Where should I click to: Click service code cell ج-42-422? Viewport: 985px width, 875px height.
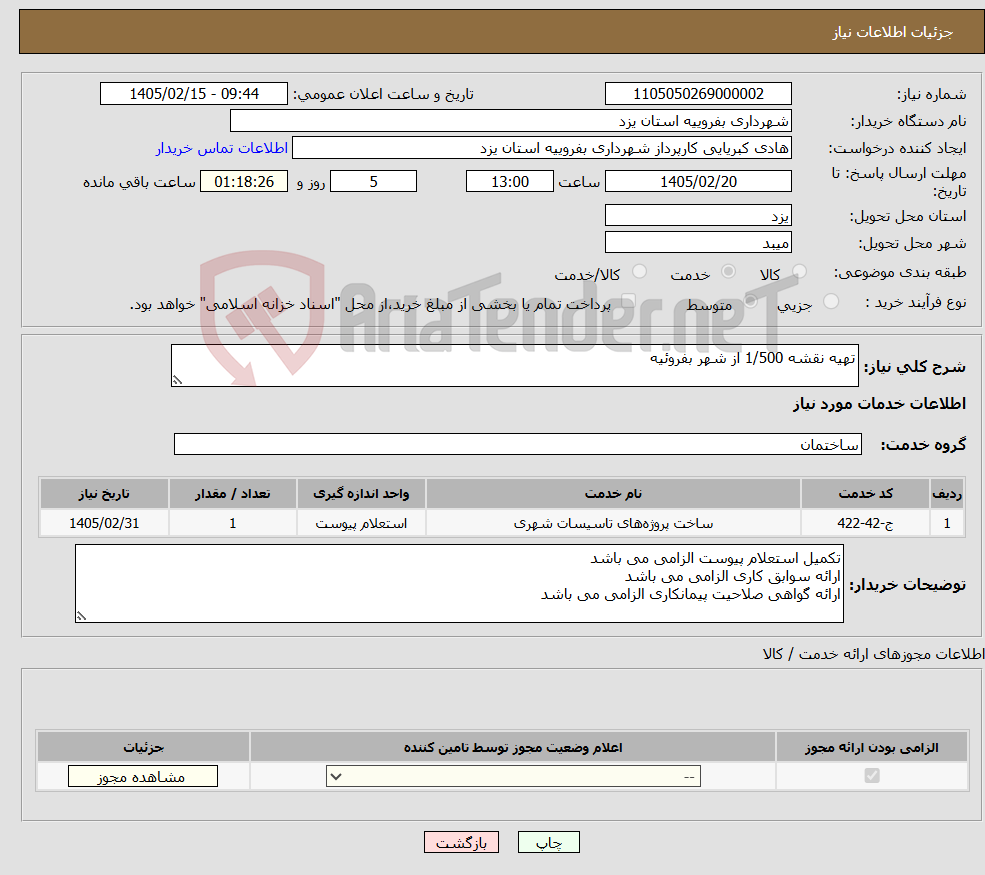pos(865,523)
